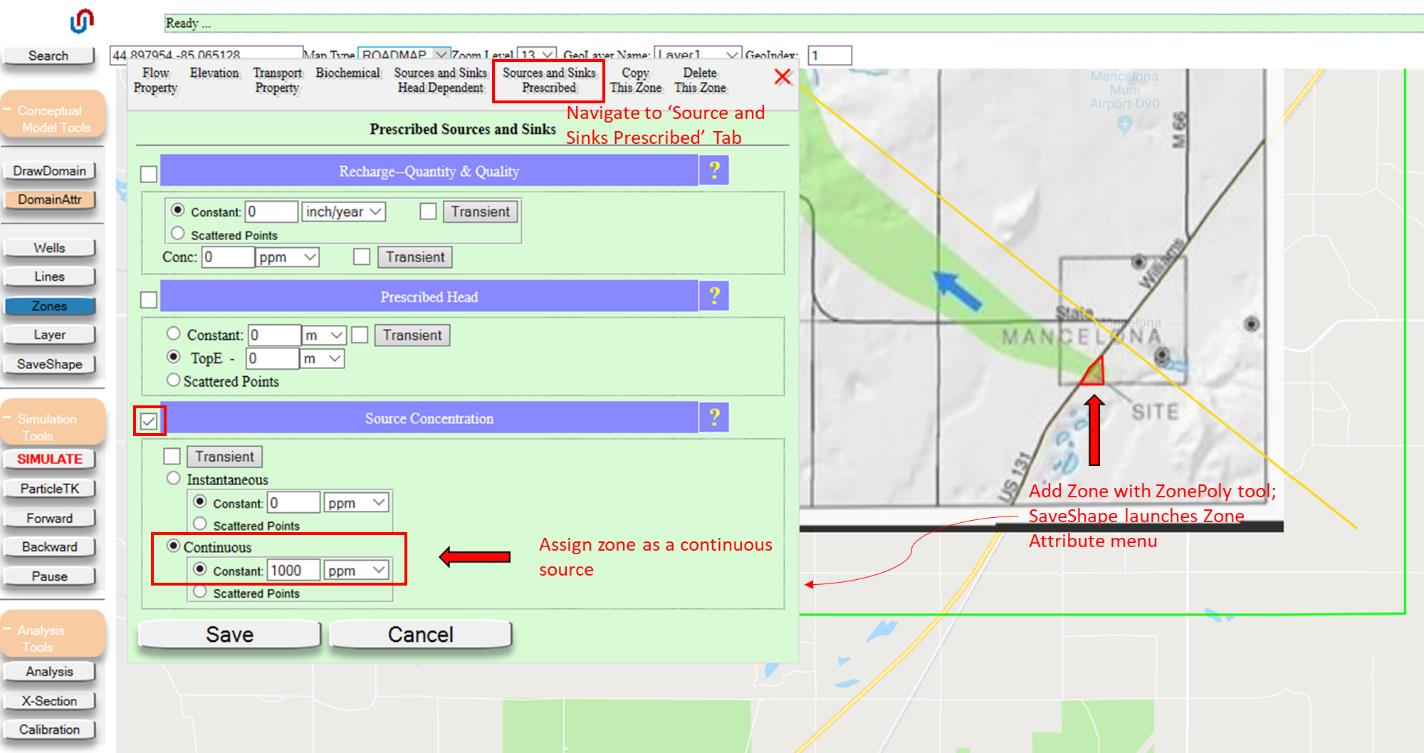The width and height of the screenshot is (1424, 753).
Task: Open the GeoLayer Name dropdown
Action: pyautogui.click(x=698, y=56)
